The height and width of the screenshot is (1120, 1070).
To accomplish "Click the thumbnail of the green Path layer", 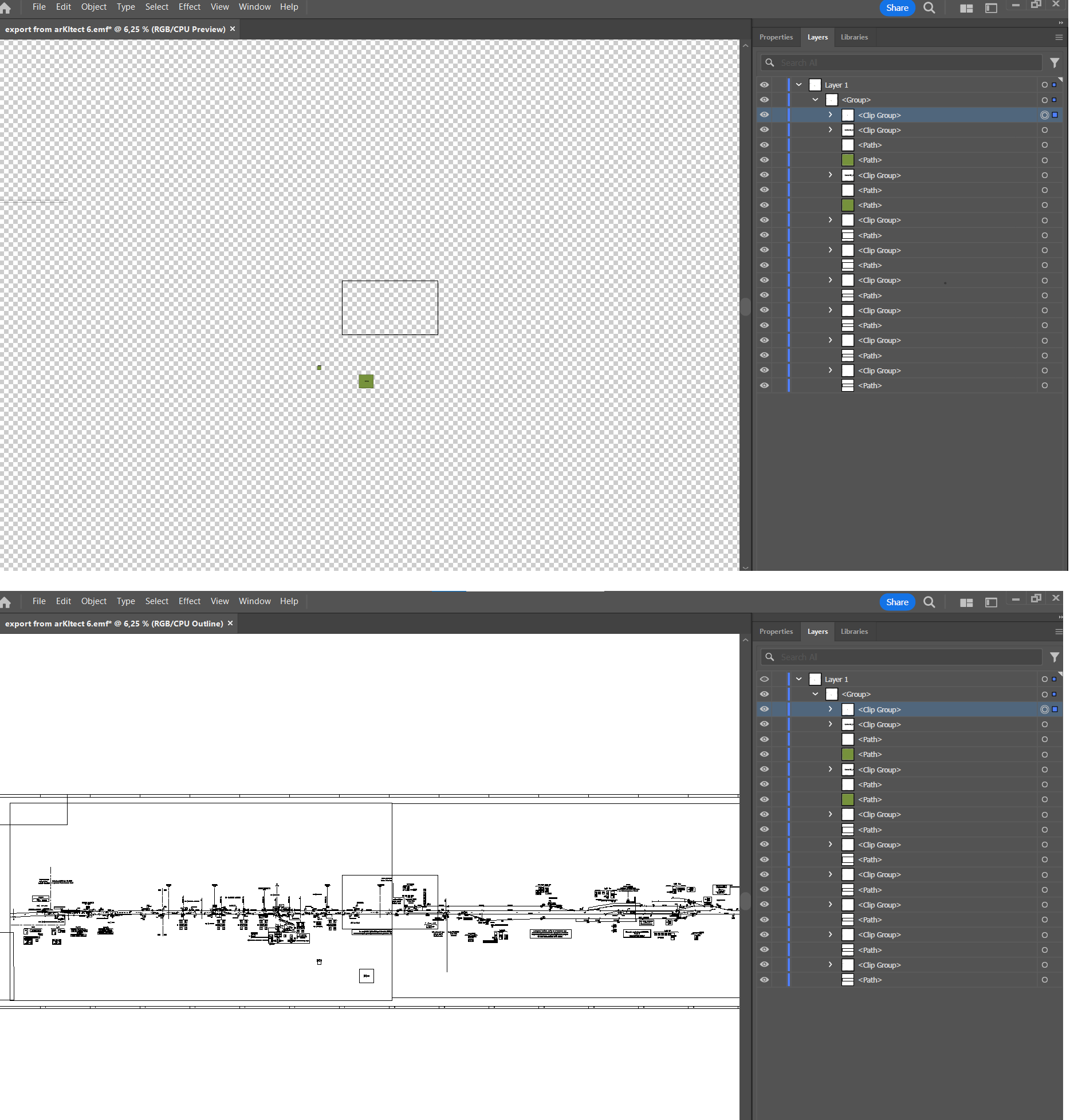I will (x=848, y=160).
